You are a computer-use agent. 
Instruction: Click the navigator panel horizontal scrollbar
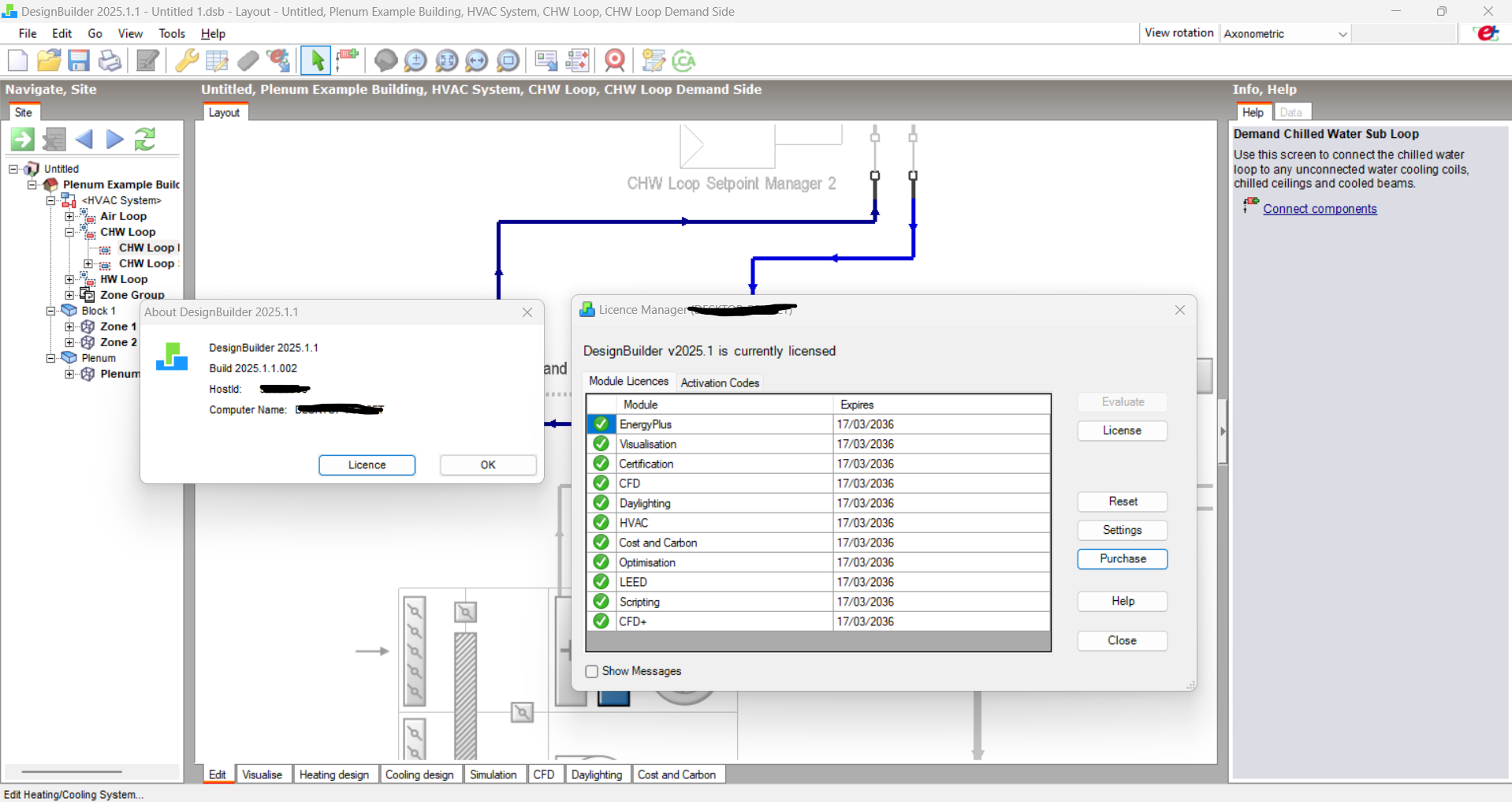click(x=72, y=771)
